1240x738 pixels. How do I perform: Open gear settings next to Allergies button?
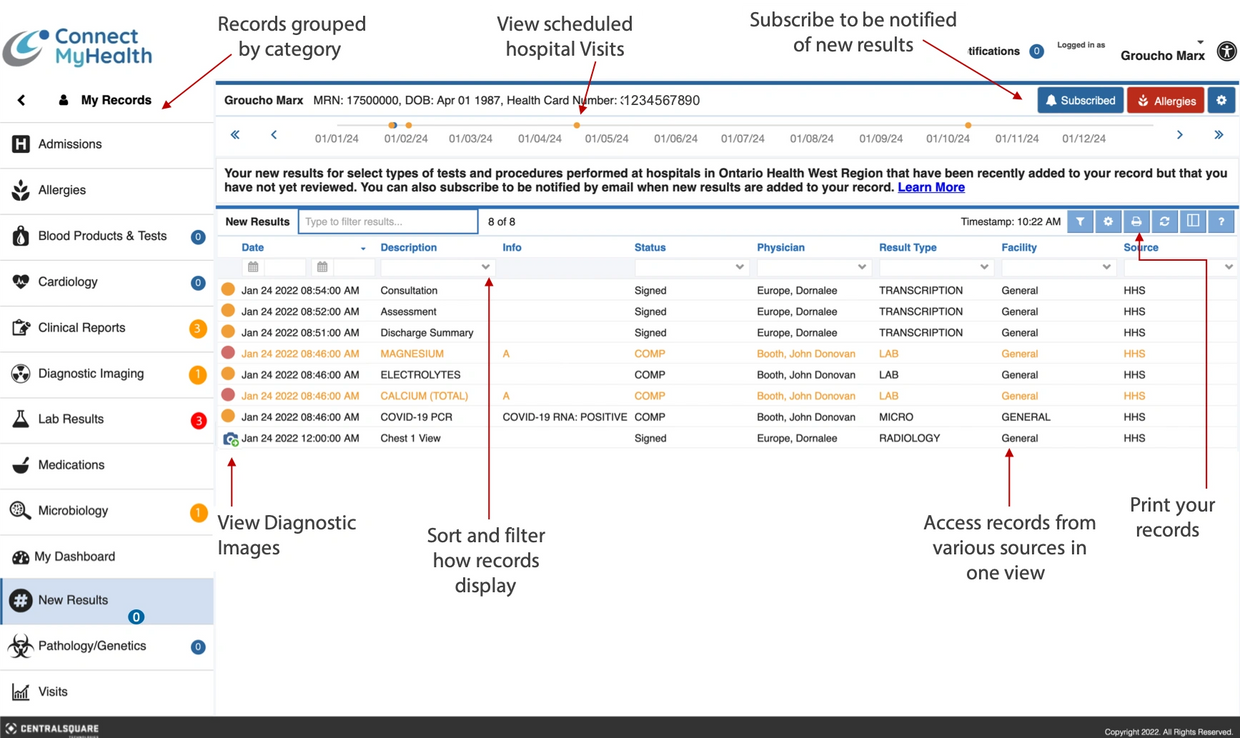(x=1221, y=100)
